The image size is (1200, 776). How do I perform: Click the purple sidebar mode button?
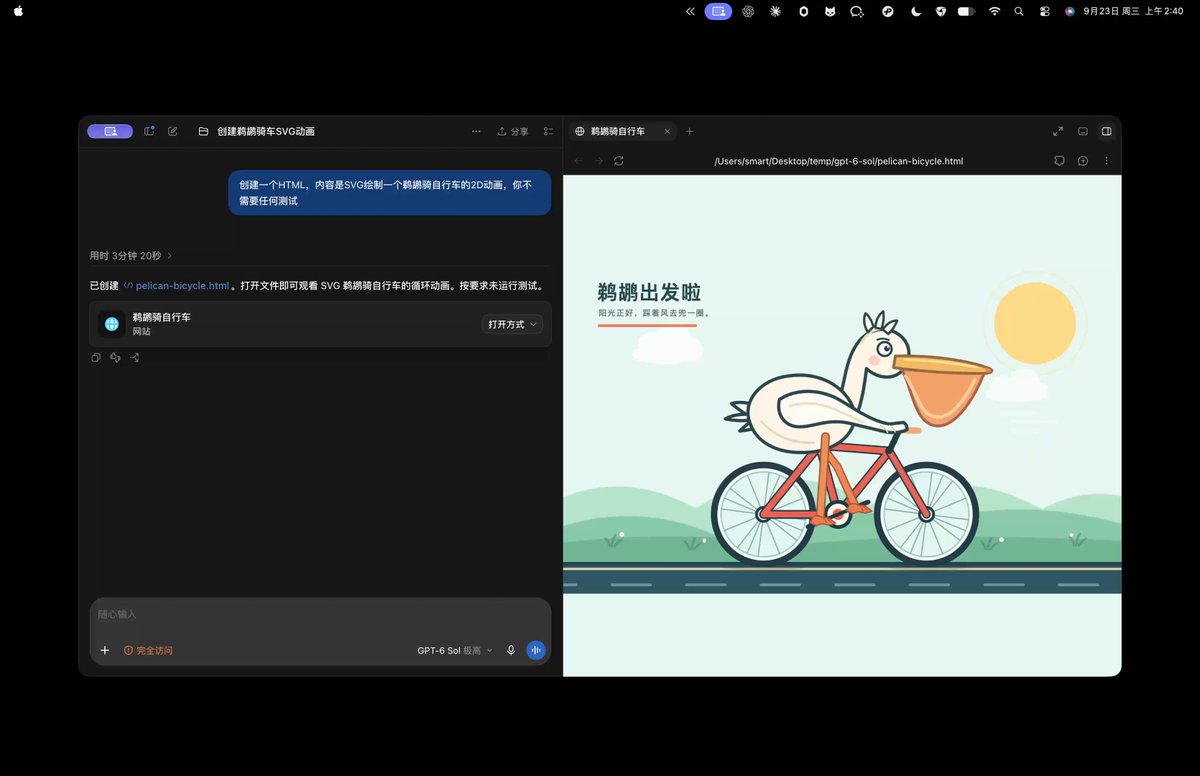(110, 131)
